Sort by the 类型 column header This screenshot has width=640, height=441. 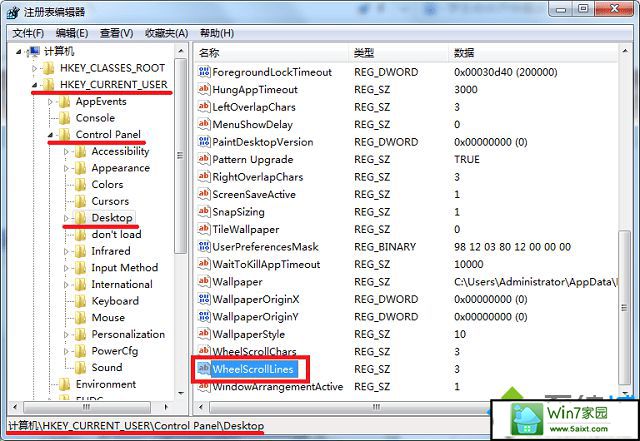tap(400, 53)
